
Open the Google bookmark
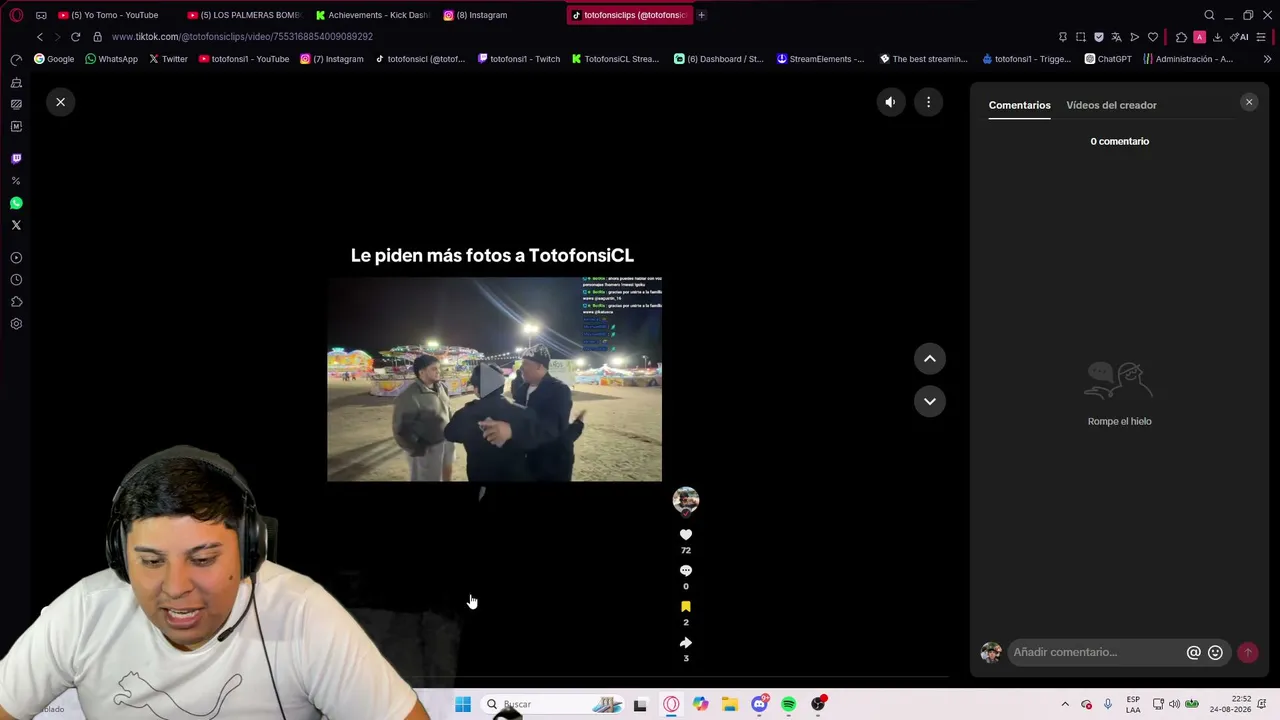(54, 59)
